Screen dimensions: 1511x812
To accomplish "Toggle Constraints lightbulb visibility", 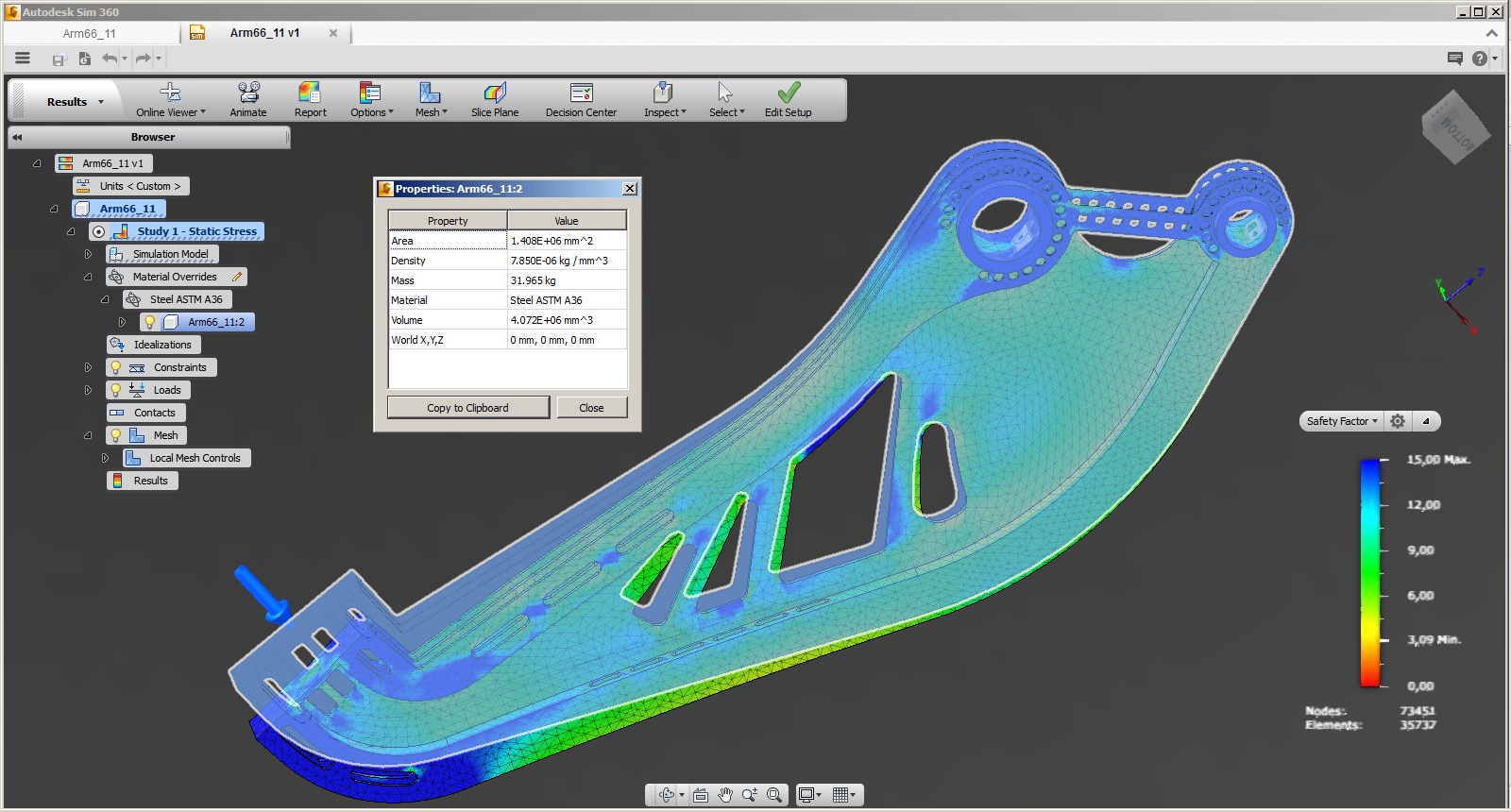I will coord(115,367).
